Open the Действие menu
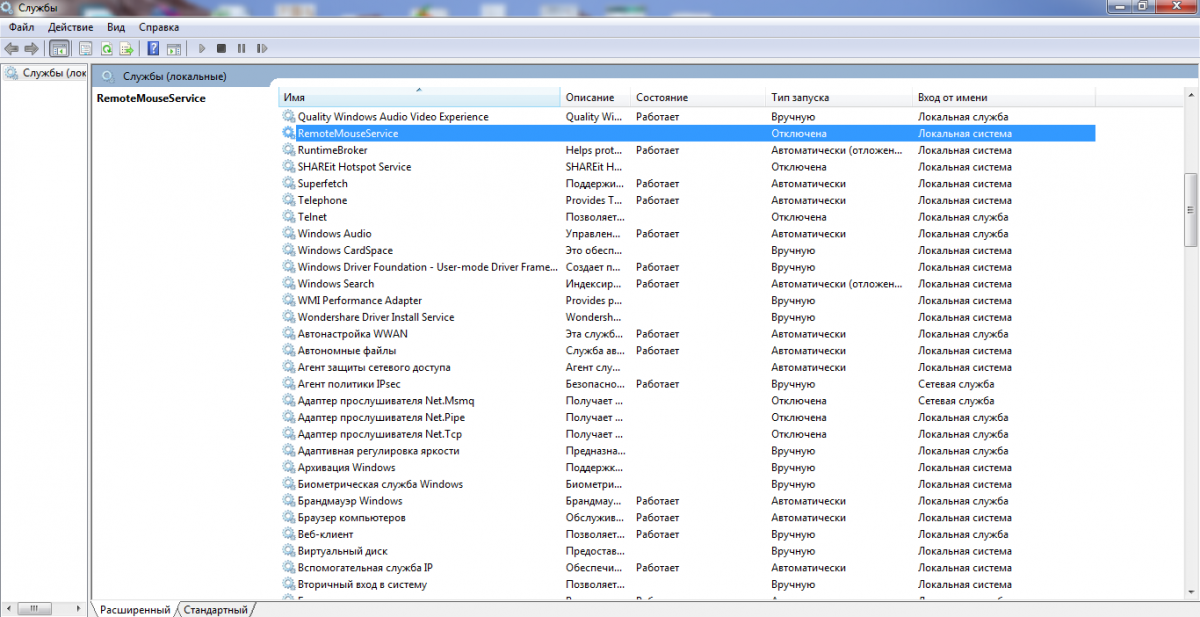This screenshot has height=617, width=1200. click(x=71, y=27)
